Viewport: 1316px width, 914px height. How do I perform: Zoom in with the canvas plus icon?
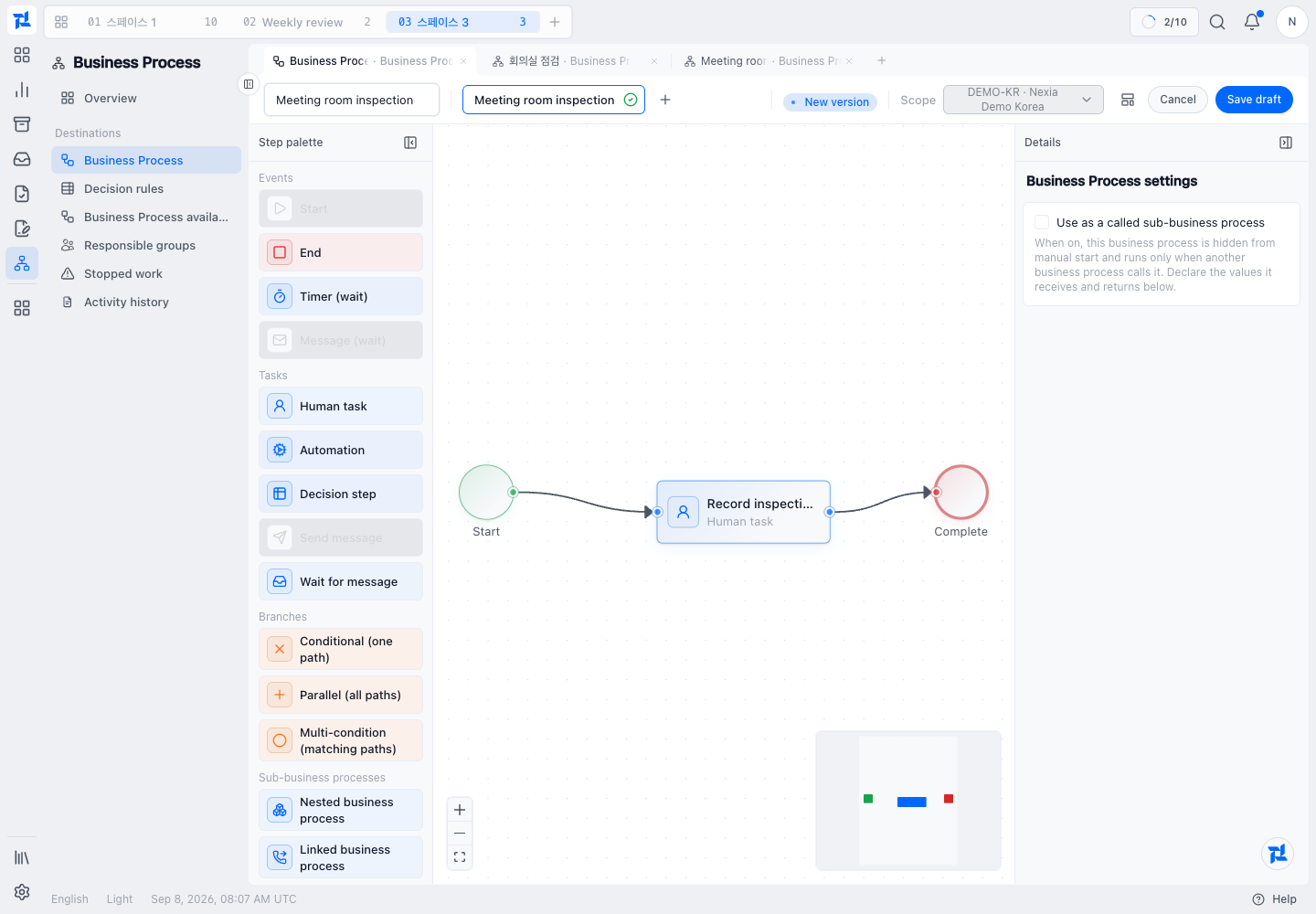pyautogui.click(x=460, y=810)
